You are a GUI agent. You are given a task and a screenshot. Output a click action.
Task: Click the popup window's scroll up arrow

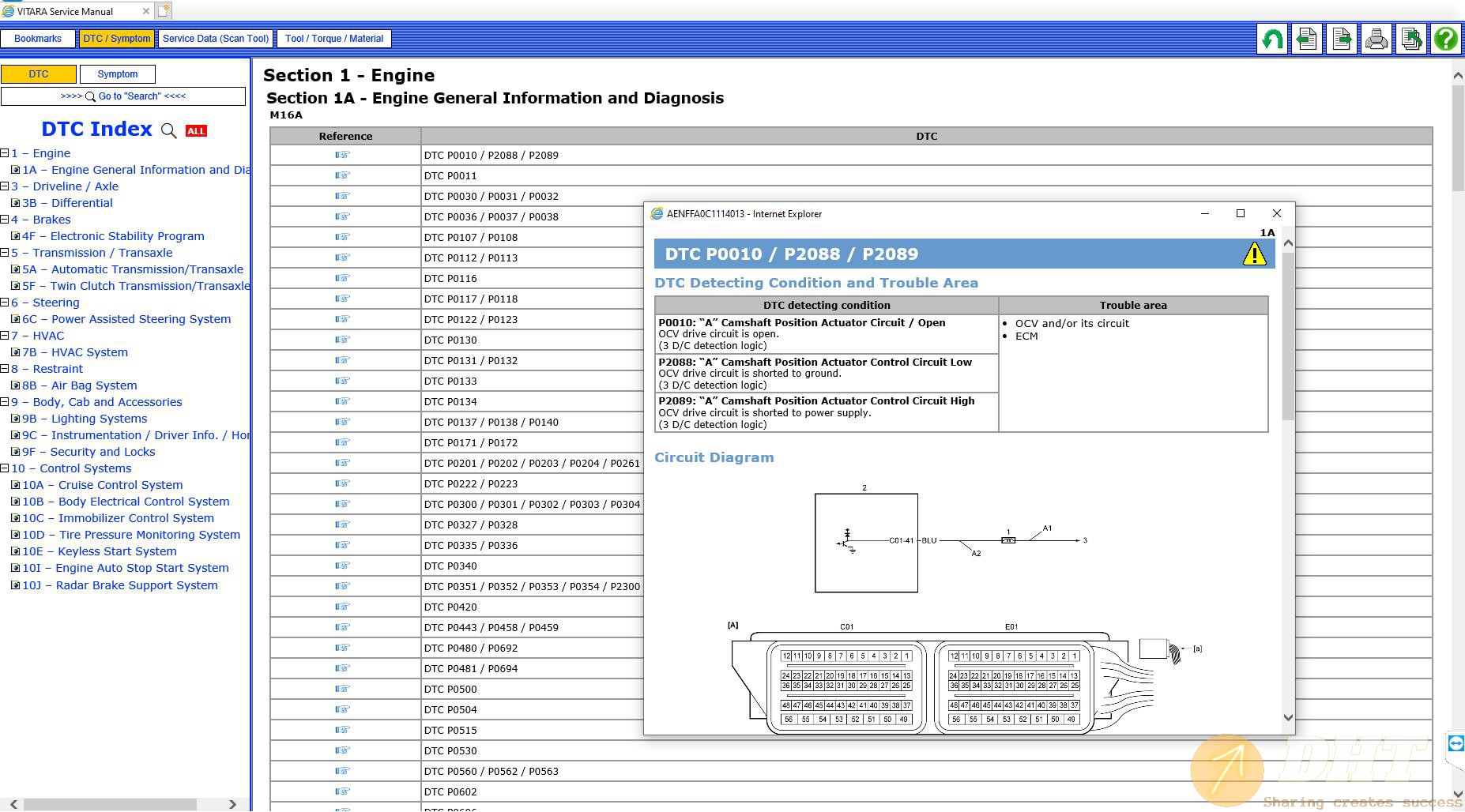(x=1288, y=242)
